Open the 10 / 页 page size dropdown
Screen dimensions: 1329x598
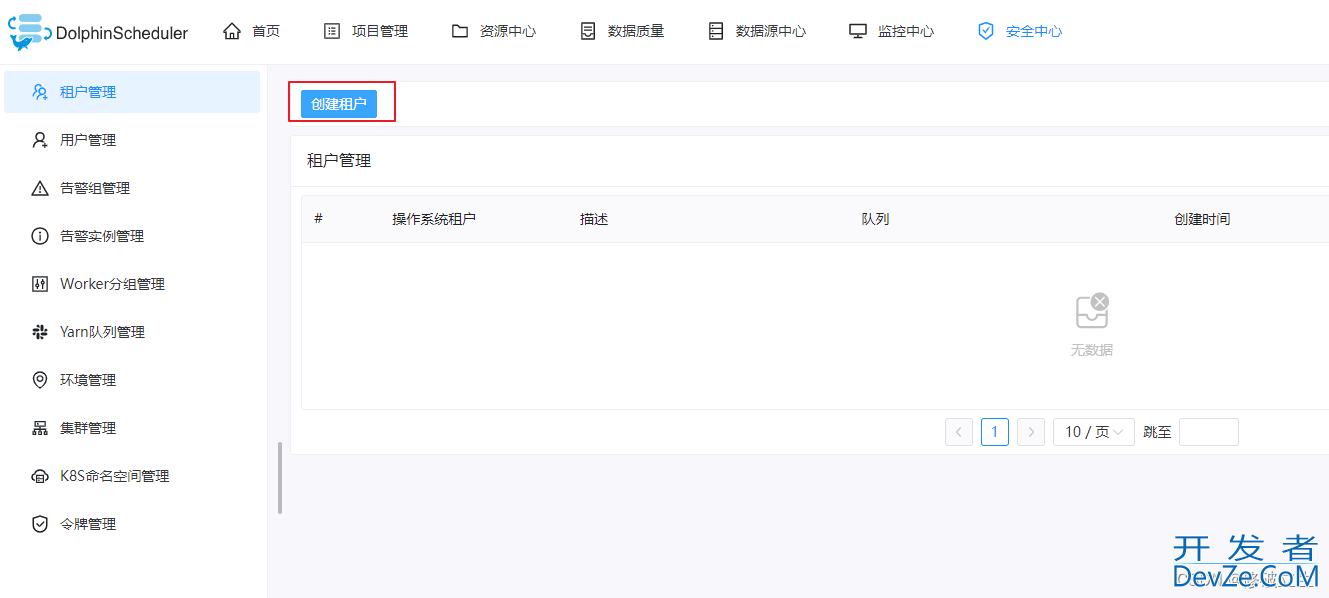point(1094,432)
